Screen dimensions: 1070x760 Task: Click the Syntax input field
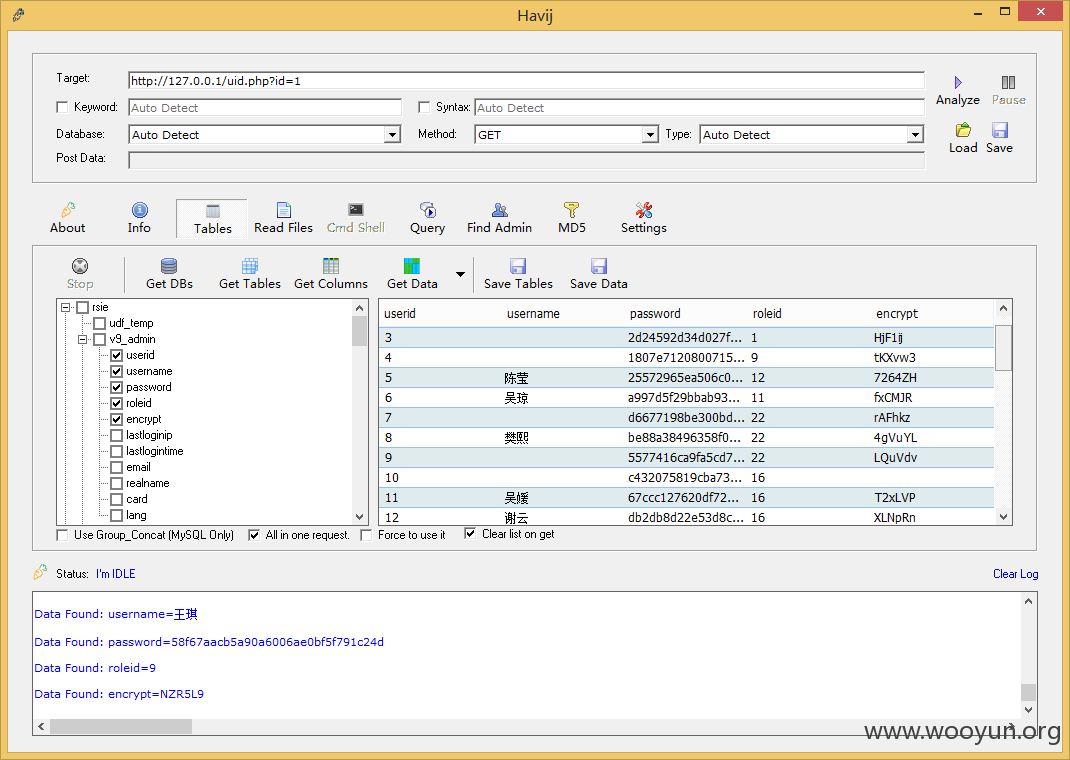tap(699, 108)
